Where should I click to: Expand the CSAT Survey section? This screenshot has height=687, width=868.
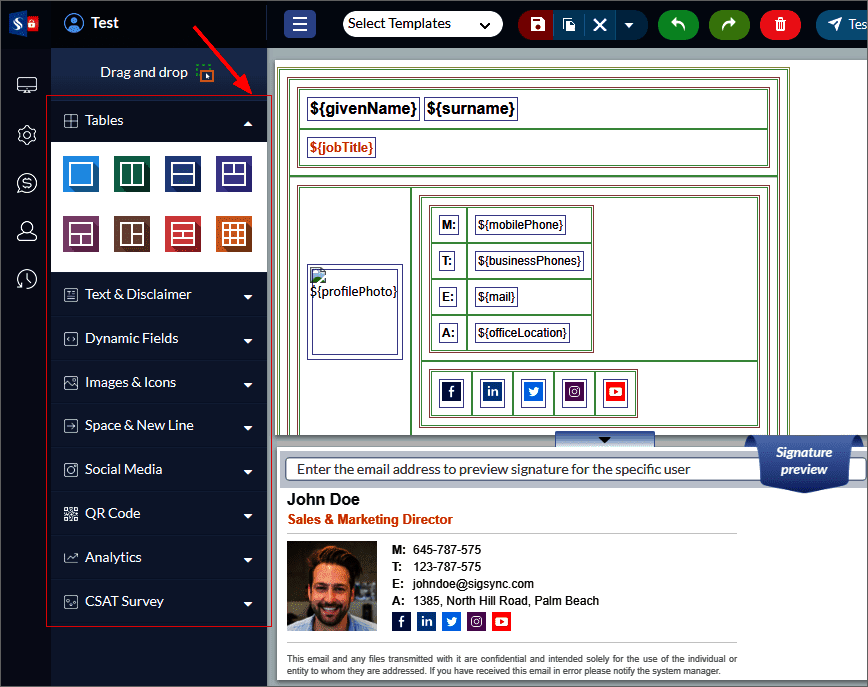159,601
